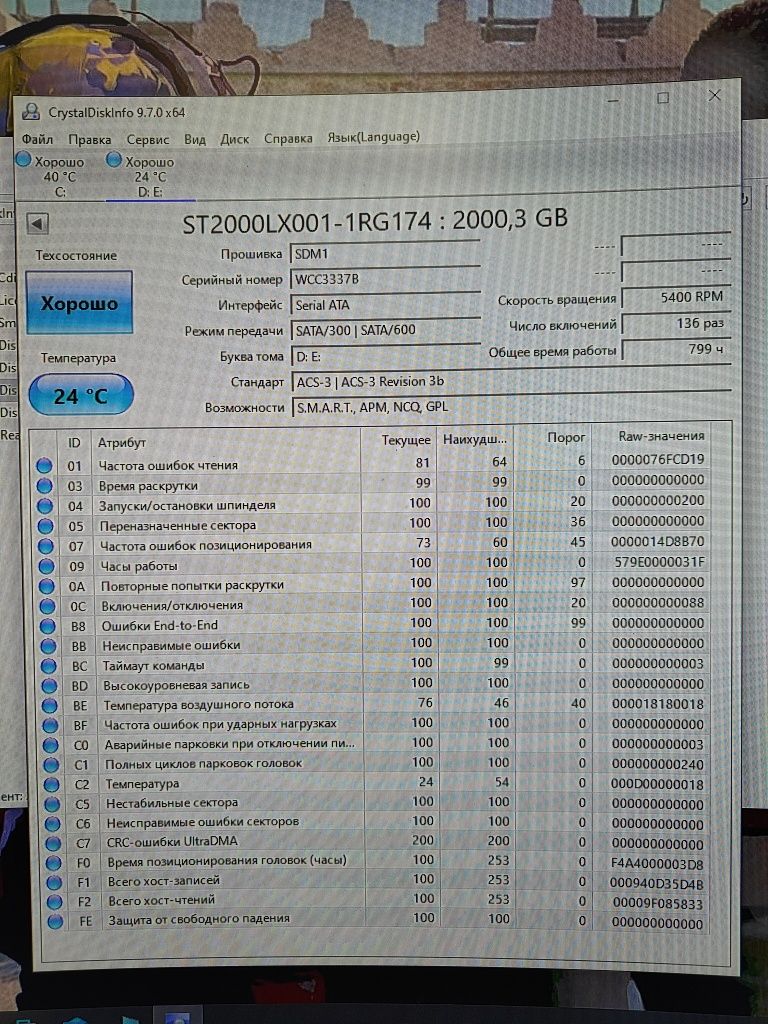Open the Вид menu
The image size is (768, 1024).
tap(195, 139)
